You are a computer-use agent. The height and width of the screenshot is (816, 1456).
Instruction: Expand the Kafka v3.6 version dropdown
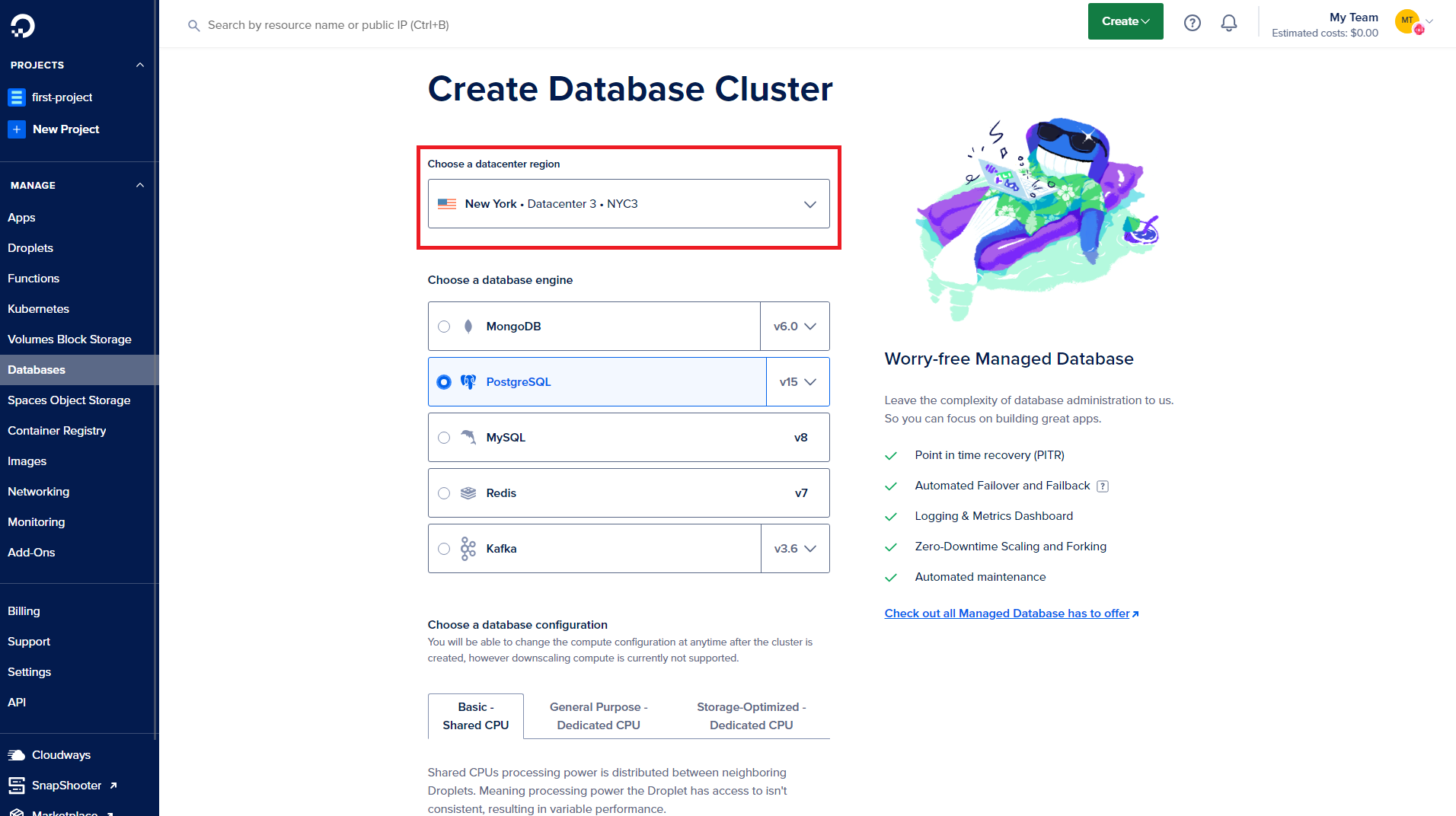(795, 549)
